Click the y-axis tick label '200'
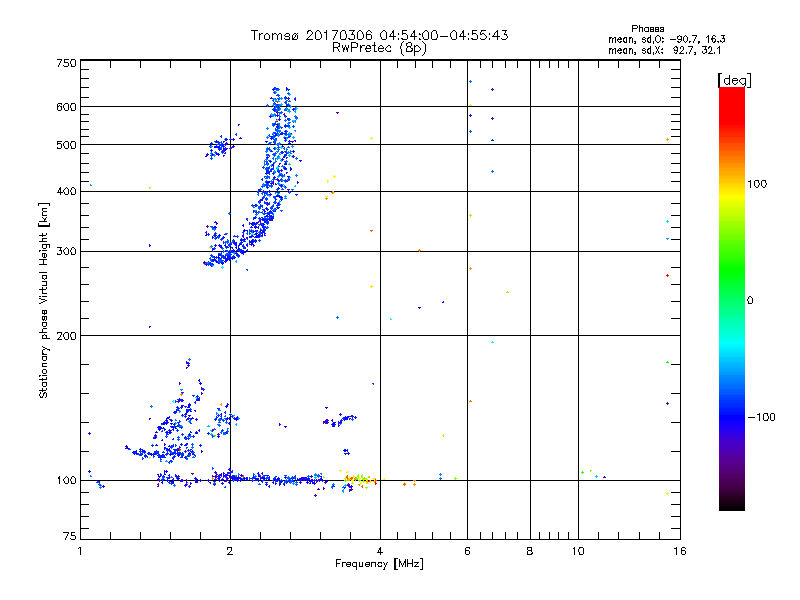 tap(66, 336)
